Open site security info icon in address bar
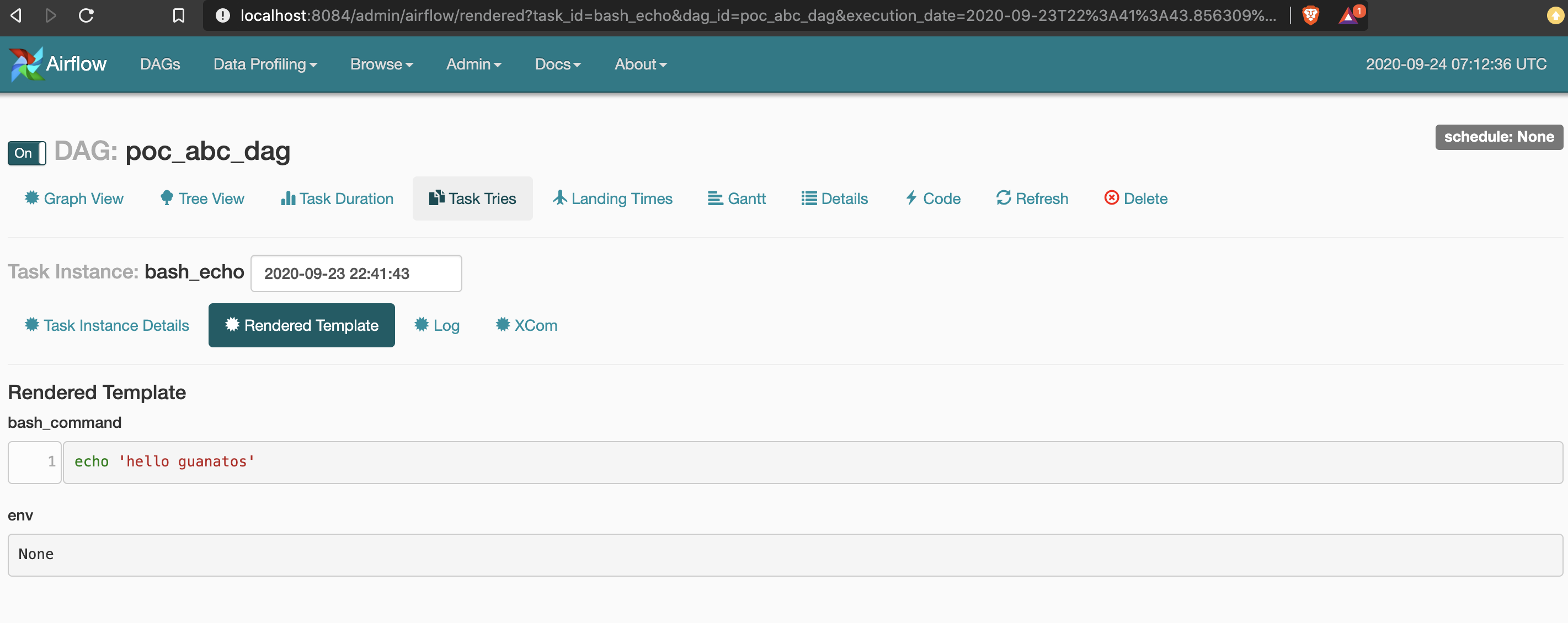The width and height of the screenshot is (1568, 623). point(223,15)
